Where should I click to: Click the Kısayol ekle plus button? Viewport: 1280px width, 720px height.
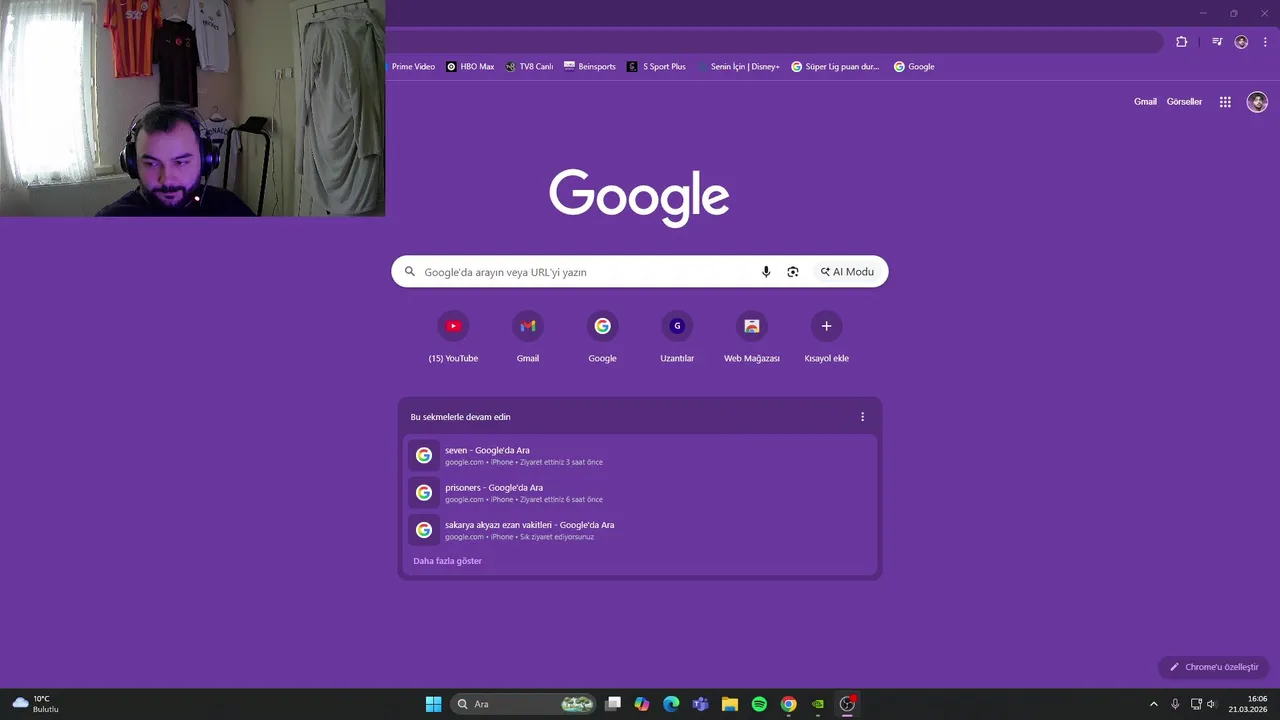(826, 326)
